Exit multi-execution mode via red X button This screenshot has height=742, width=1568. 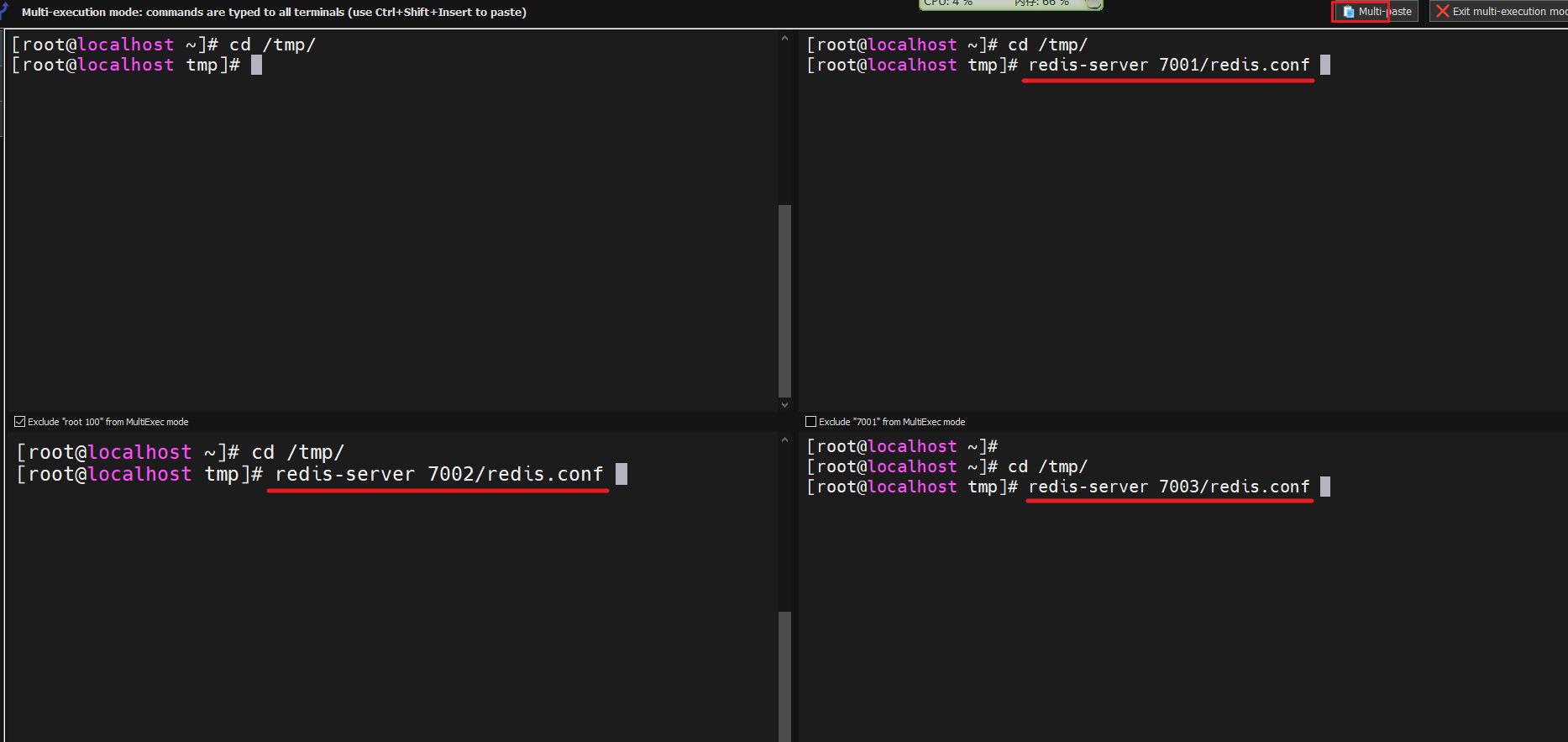coord(1498,12)
